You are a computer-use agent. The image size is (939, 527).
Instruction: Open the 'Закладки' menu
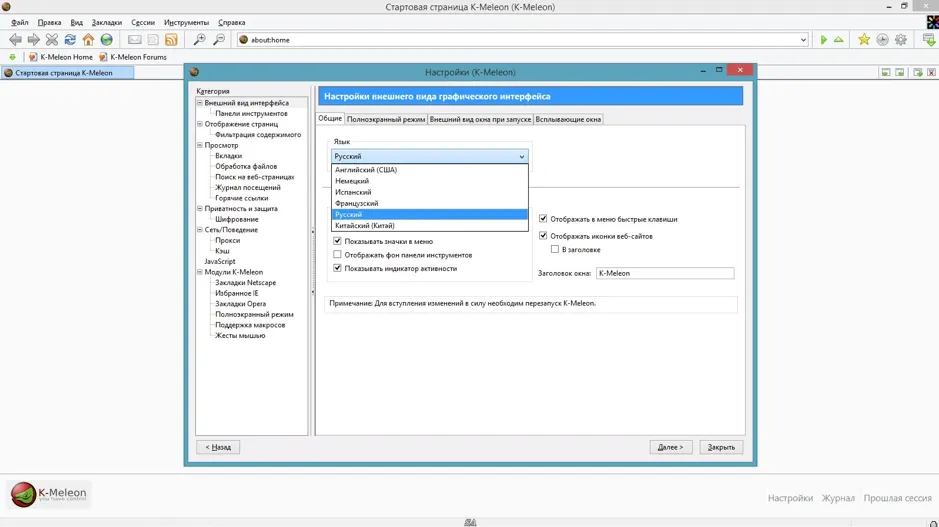pyautogui.click(x=107, y=22)
